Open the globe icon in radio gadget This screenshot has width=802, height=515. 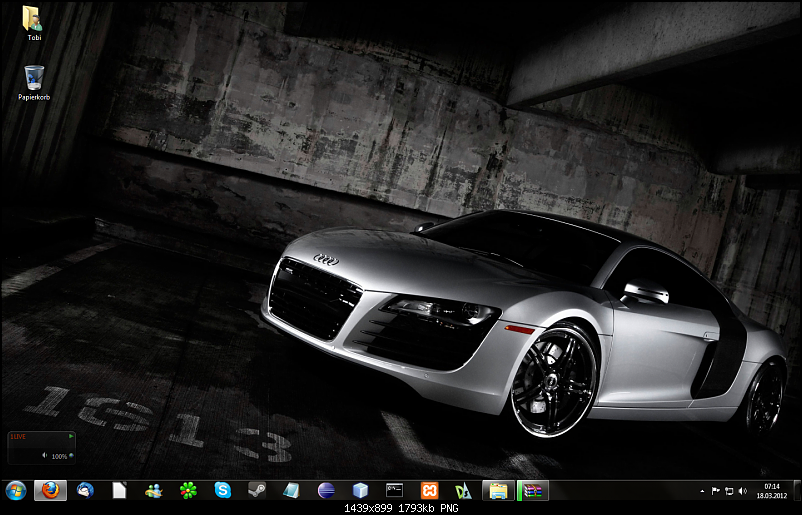click(x=71, y=455)
